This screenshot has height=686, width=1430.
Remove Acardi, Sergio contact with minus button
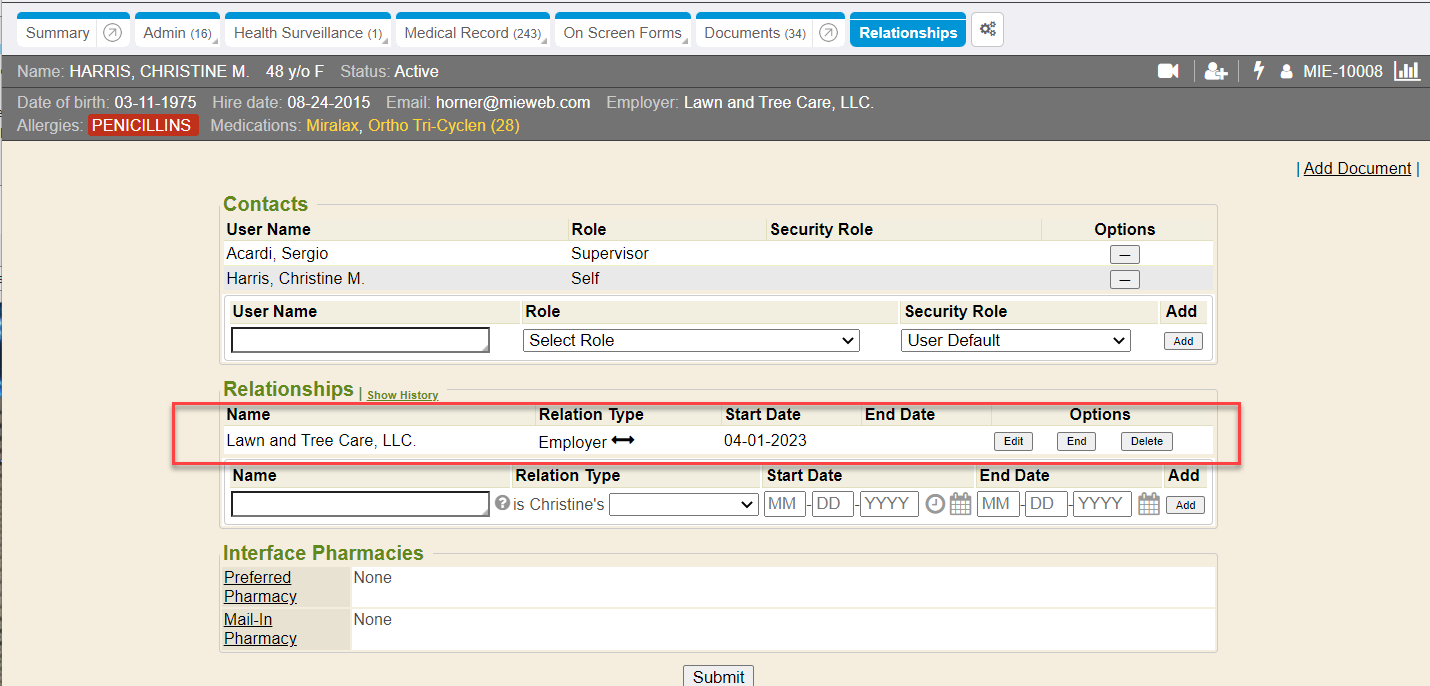coord(1124,254)
